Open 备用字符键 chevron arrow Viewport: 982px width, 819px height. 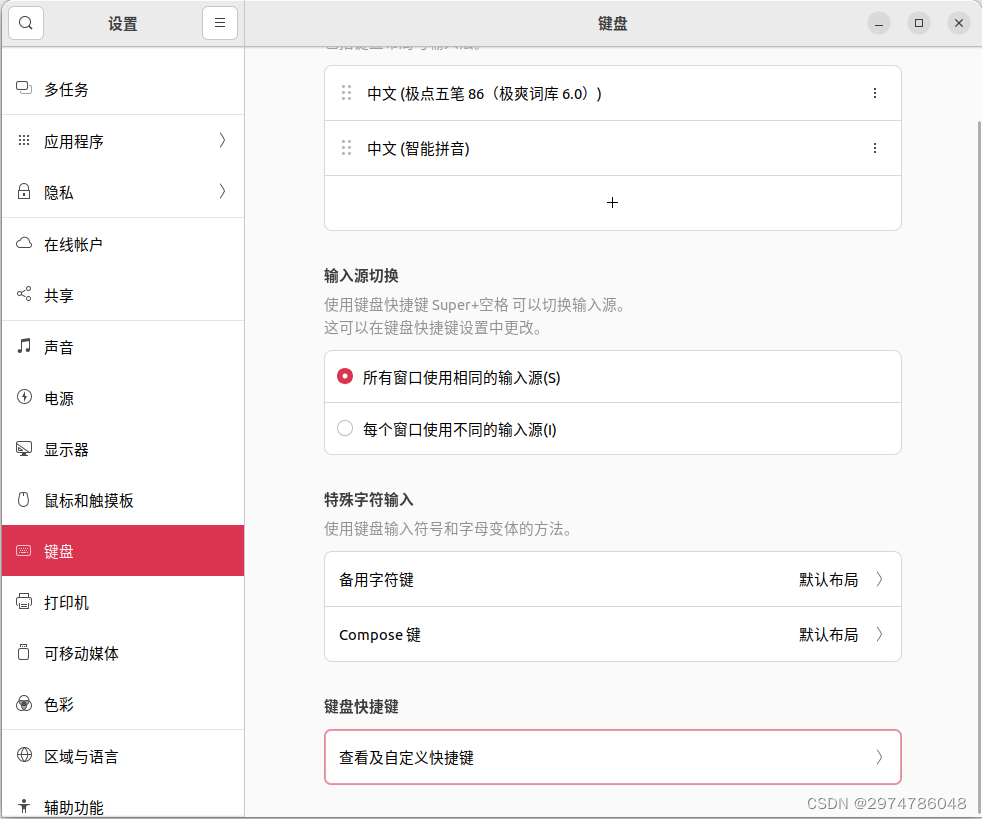point(879,579)
